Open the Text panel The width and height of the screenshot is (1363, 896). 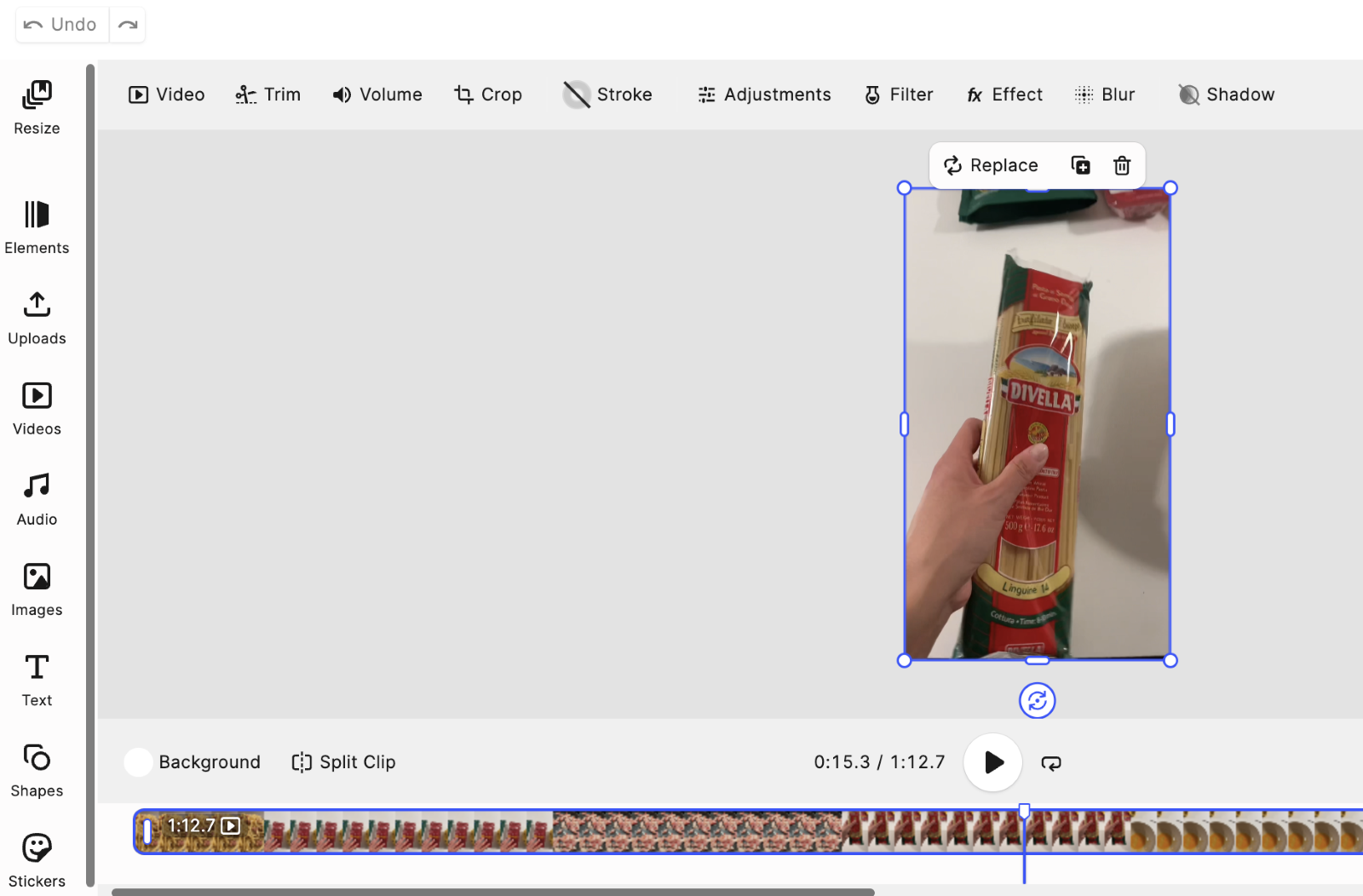tap(37, 681)
